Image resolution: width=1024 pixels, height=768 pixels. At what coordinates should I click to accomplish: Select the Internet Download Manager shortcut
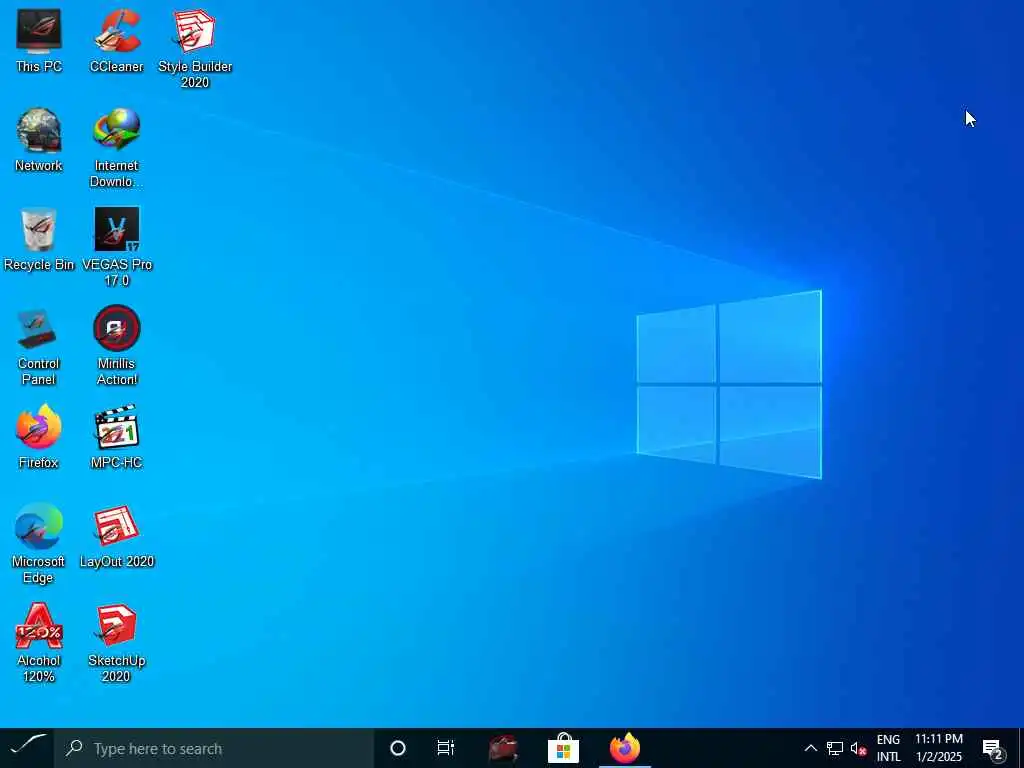point(116,148)
